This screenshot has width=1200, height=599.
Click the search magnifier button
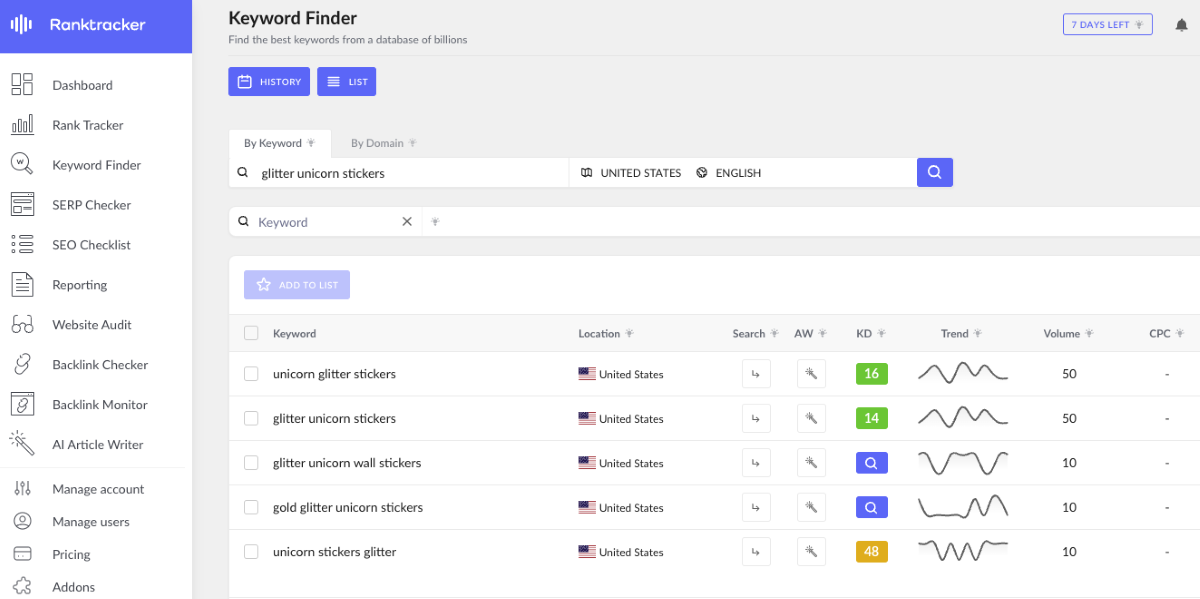pyautogui.click(x=935, y=172)
